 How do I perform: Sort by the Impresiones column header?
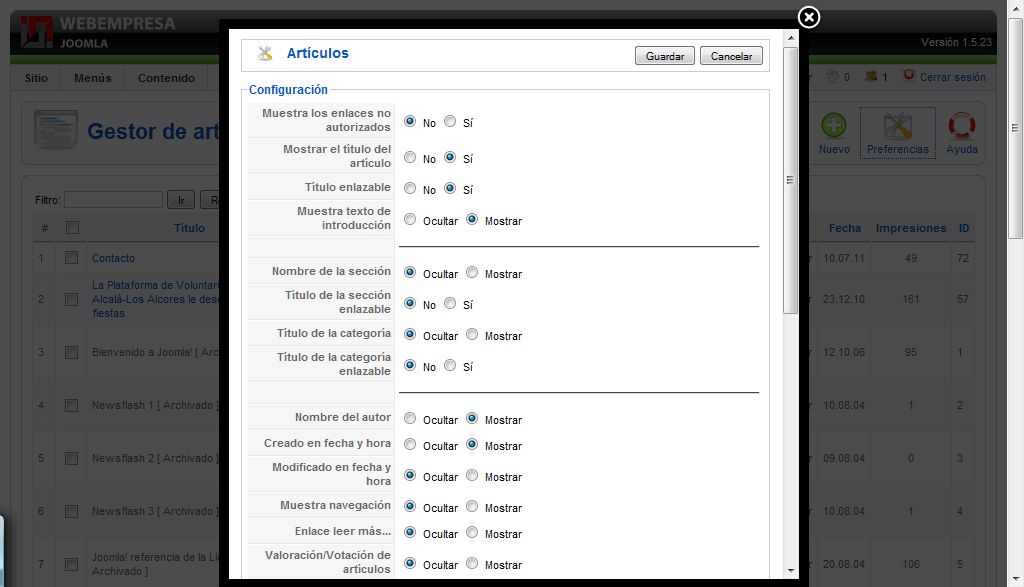point(911,228)
